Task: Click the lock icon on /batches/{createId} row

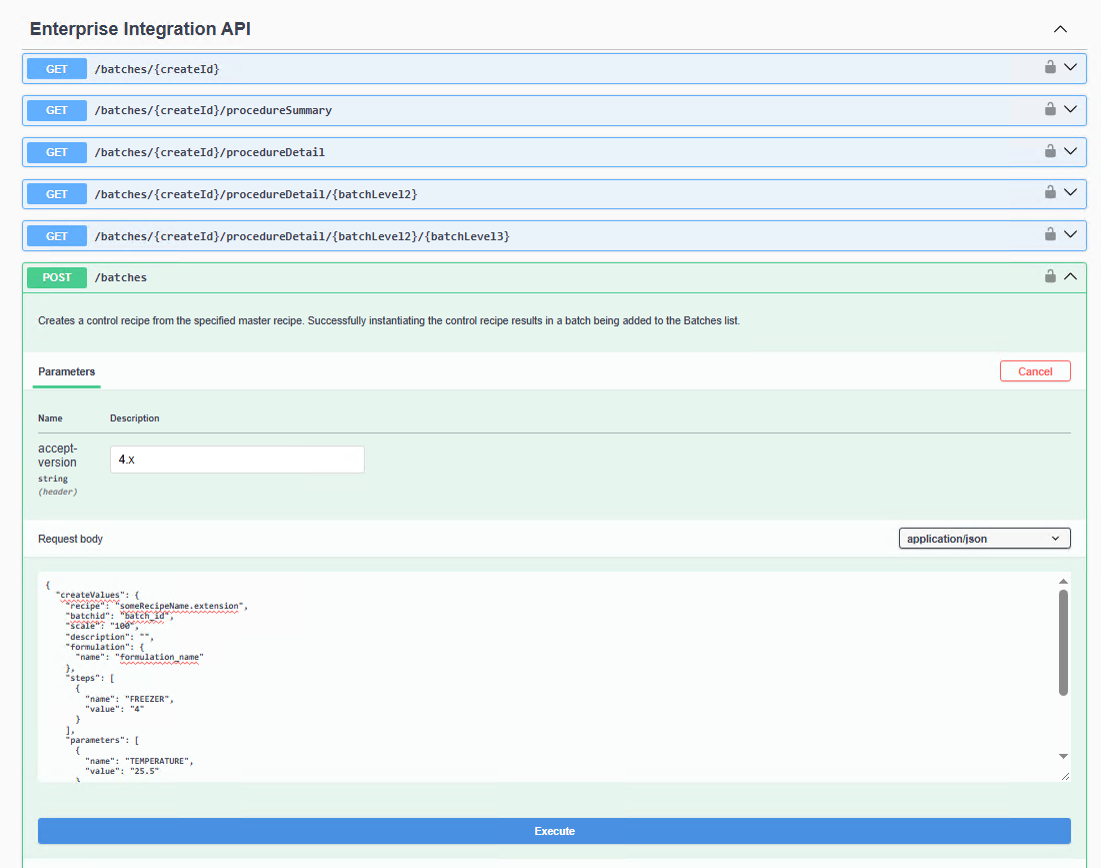Action: point(1050,67)
